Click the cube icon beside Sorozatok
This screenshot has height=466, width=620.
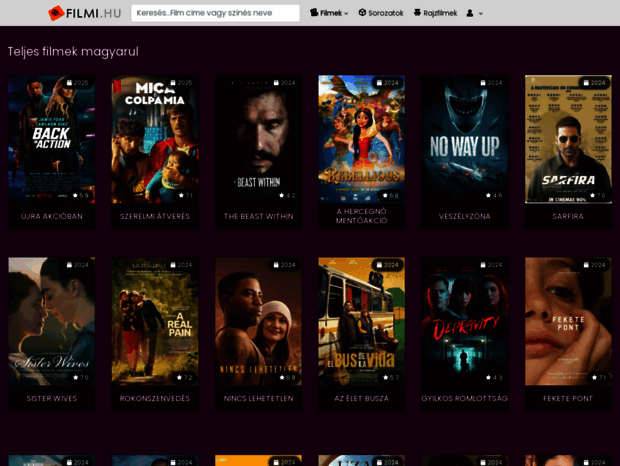click(x=362, y=13)
